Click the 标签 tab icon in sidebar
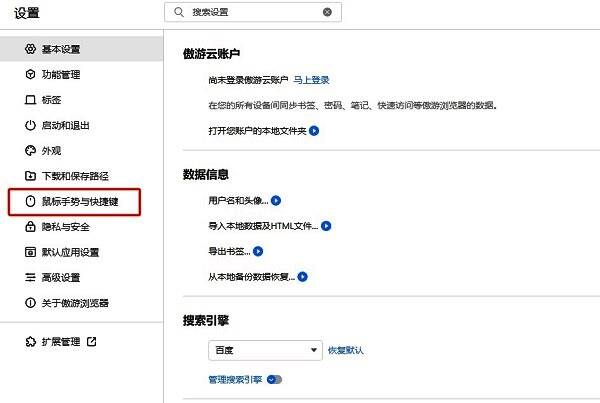Screen dimensions: 600x403 (30, 100)
